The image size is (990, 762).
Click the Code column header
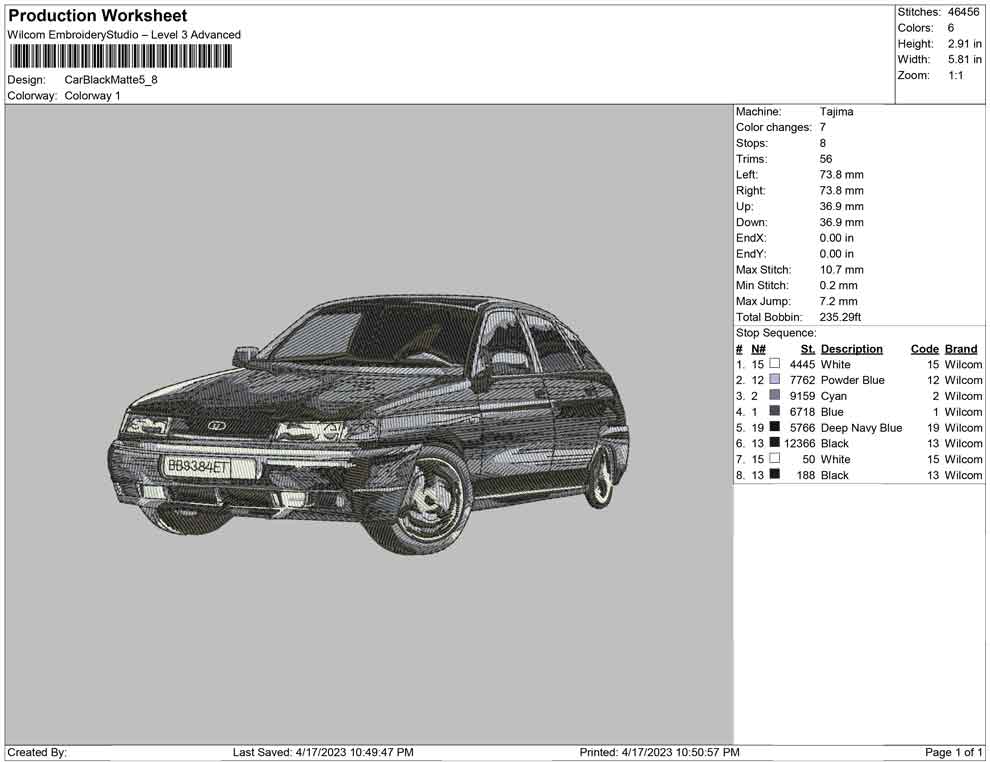pos(924,349)
